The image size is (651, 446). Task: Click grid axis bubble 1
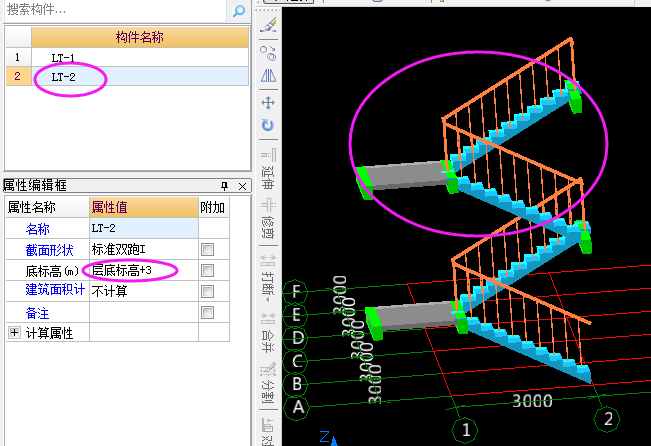point(465,430)
